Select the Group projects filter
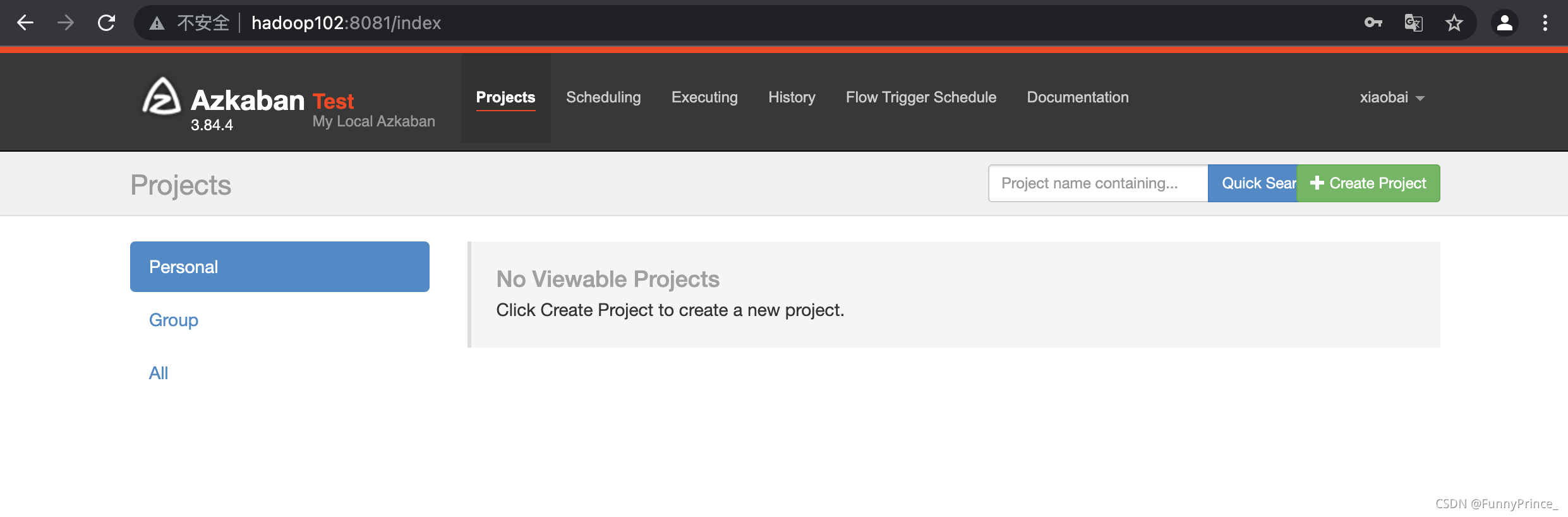 click(x=174, y=320)
